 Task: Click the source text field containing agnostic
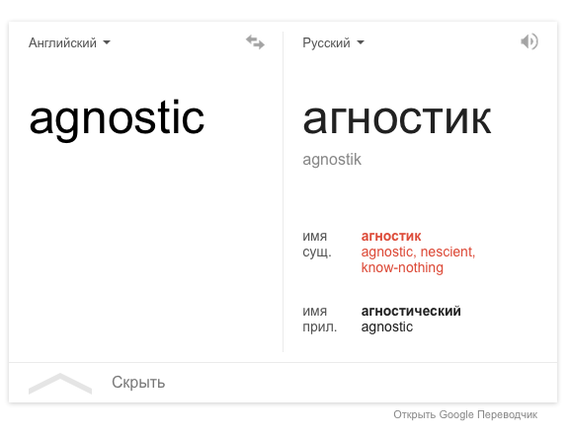(x=117, y=119)
